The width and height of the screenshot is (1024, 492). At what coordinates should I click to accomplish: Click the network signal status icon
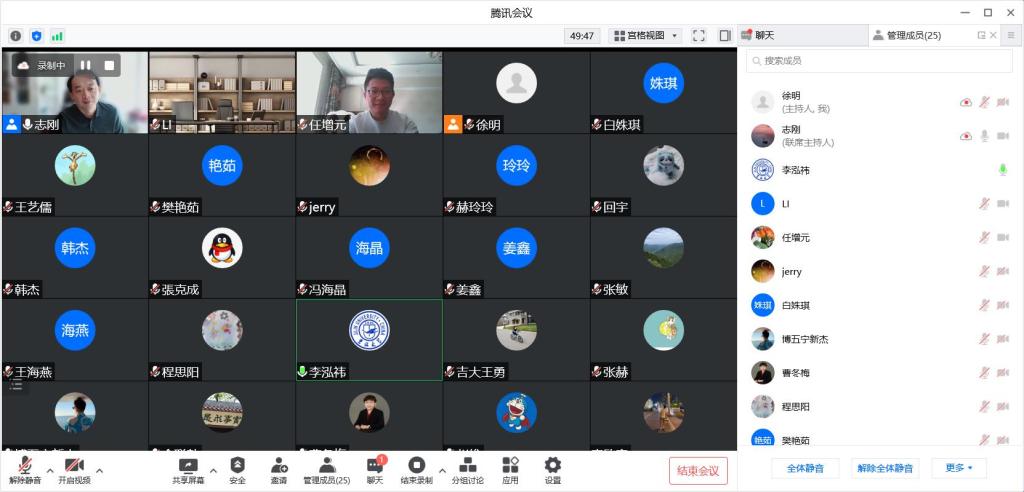click(57, 36)
